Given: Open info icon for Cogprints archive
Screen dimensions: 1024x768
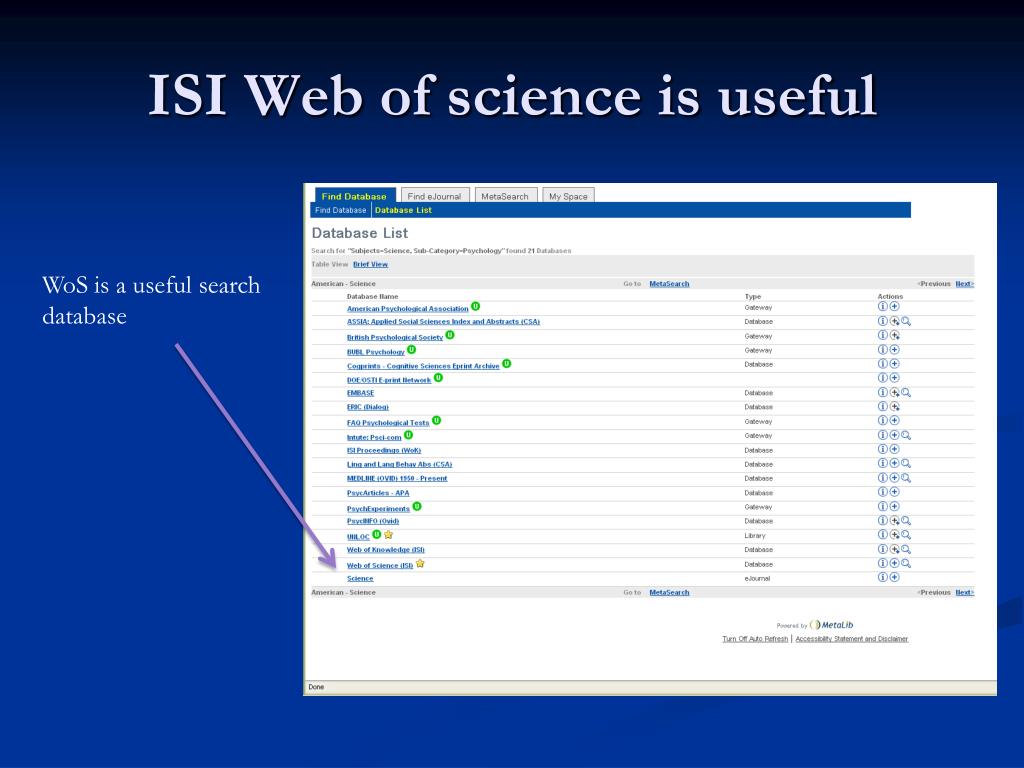Looking at the screenshot, I should pos(882,364).
